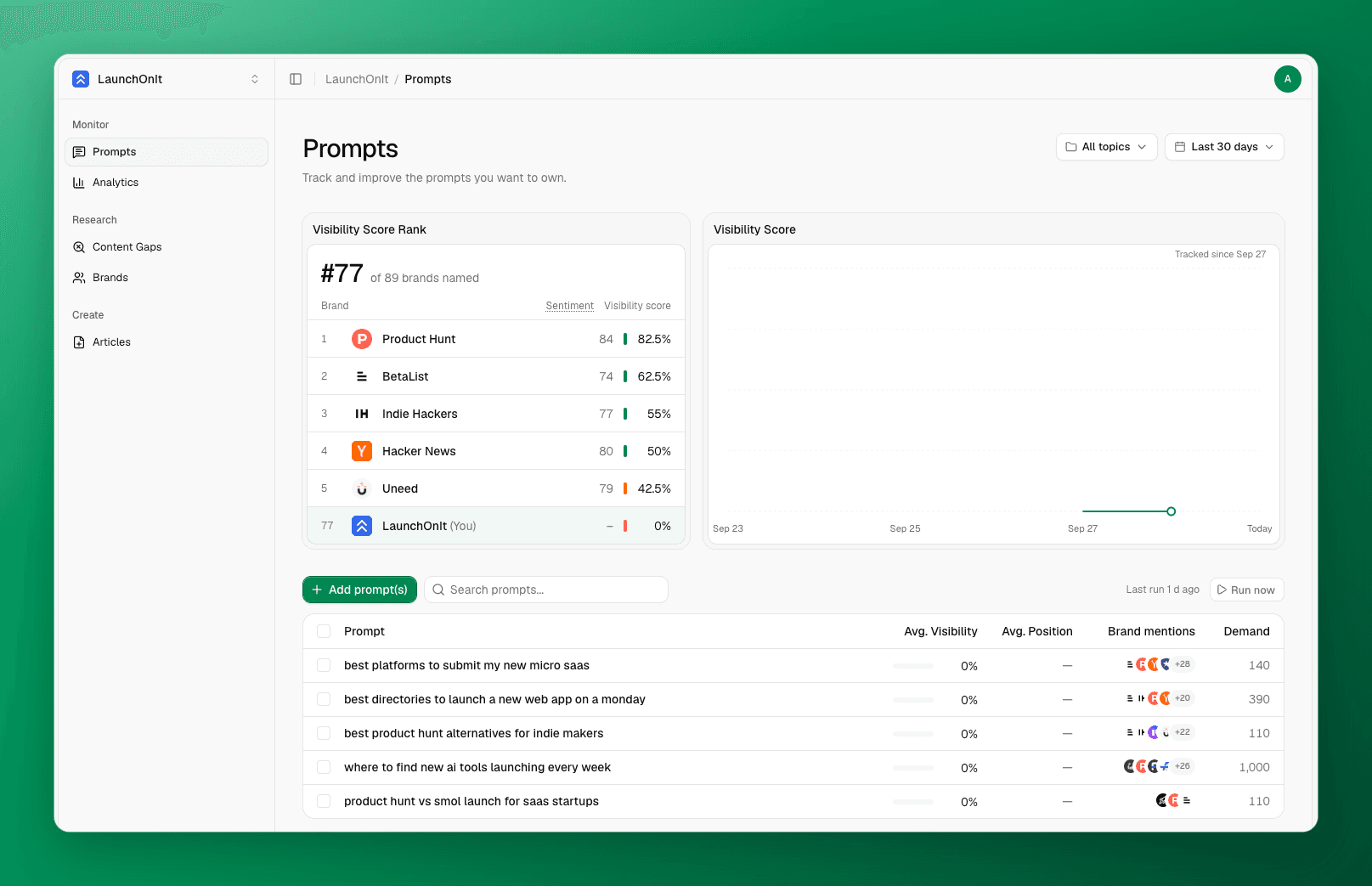Click the Uneed brand logo
Screen dimensions: 1372x886
362,488
